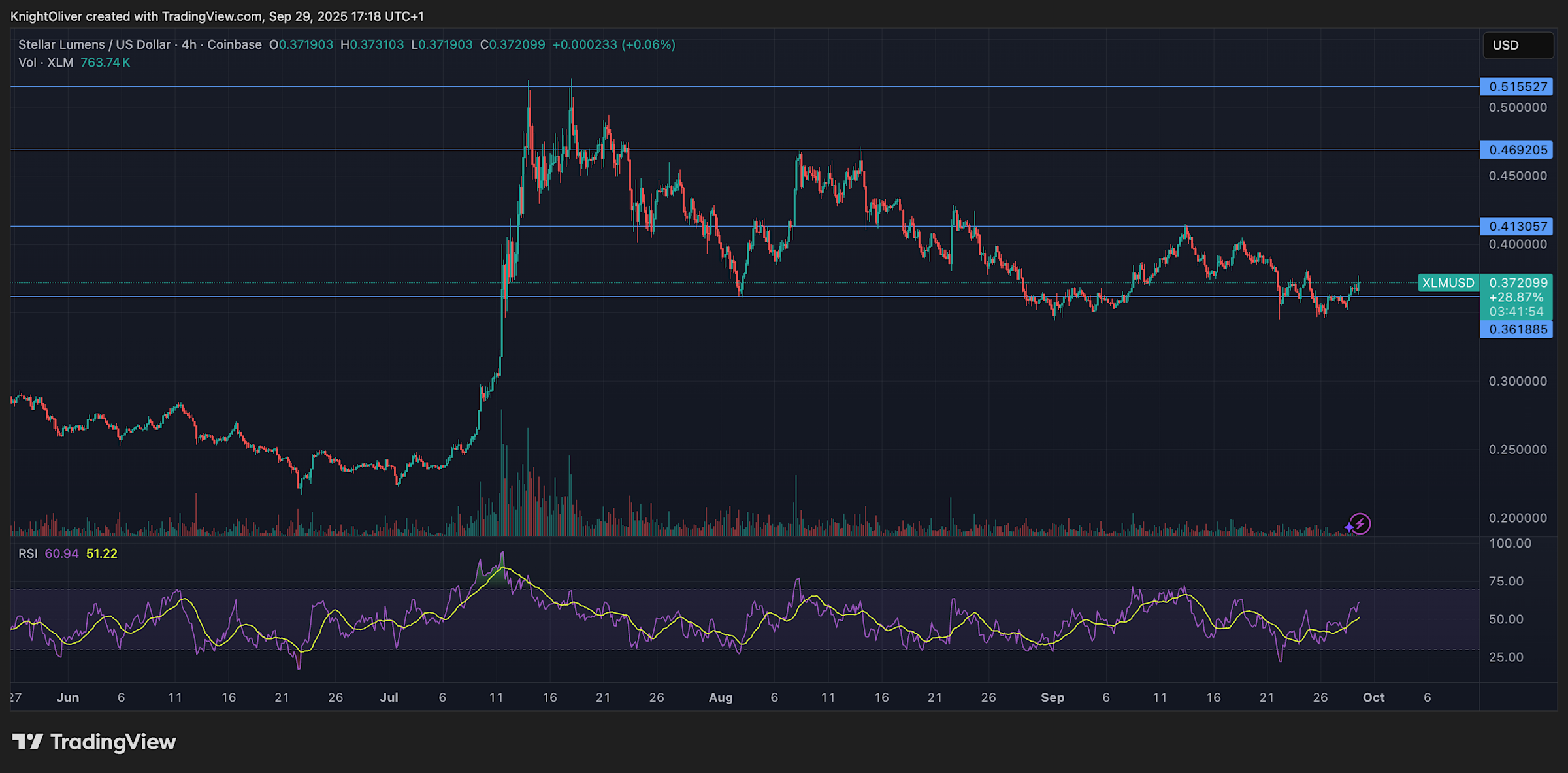
Task: Click the RSI value 60.94
Action: (x=61, y=553)
